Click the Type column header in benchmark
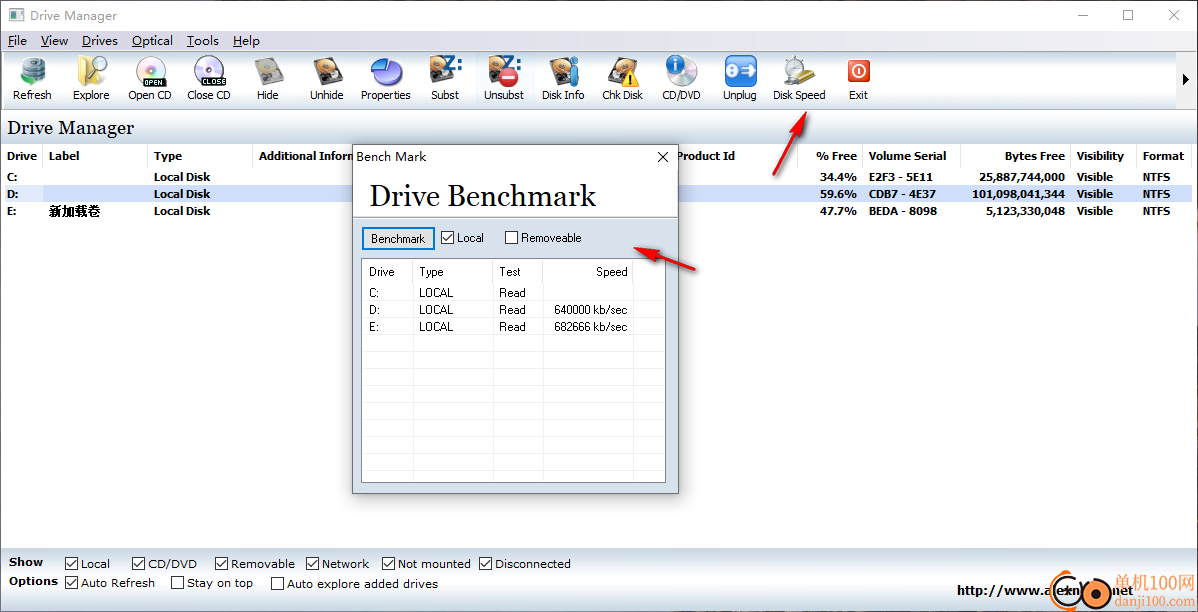The height and width of the screenshot is (612, 1198). click(x=453, y=271)
